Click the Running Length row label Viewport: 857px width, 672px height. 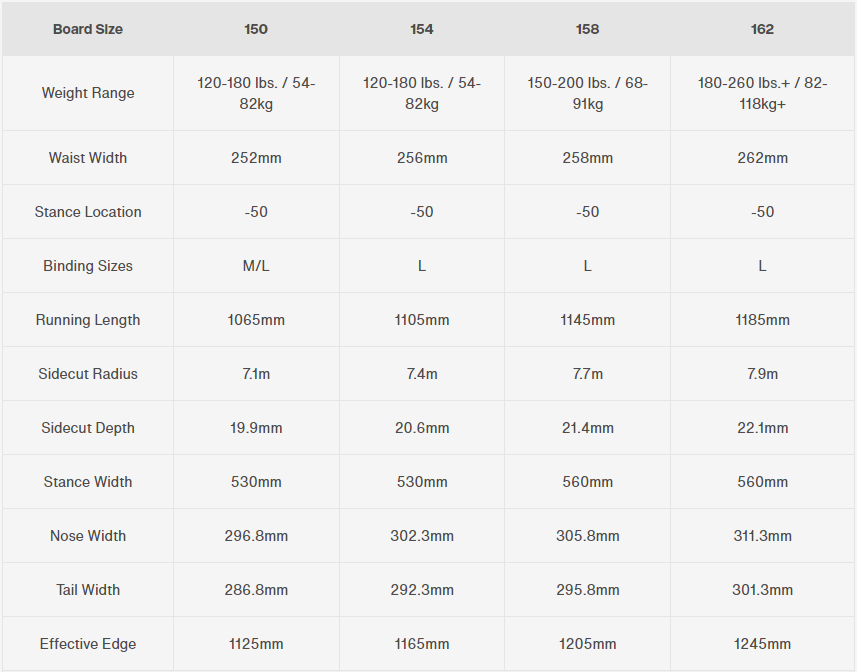pyautogui.click(x=88, y=320)
